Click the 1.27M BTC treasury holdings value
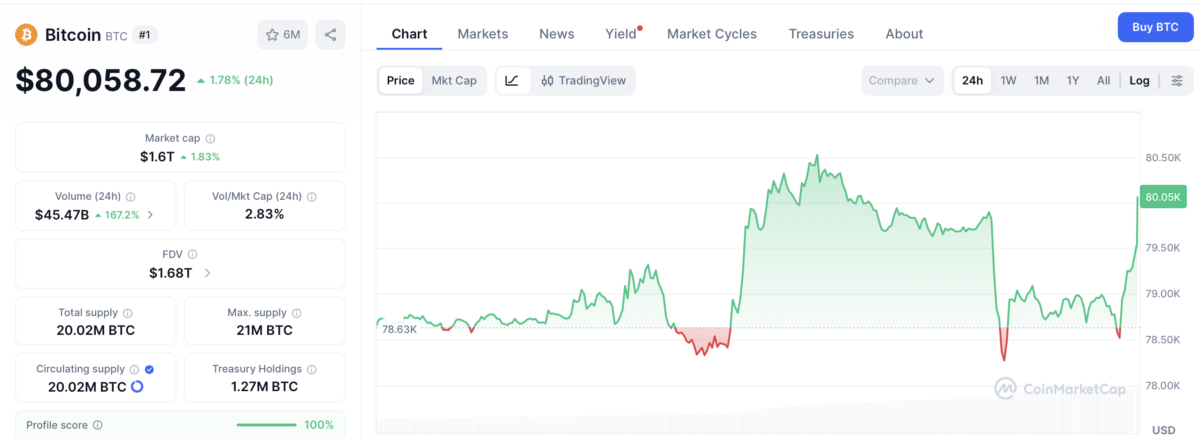The height and width of the screenshot is (439, 1200). pyautogui.click(x=264, y=386)
